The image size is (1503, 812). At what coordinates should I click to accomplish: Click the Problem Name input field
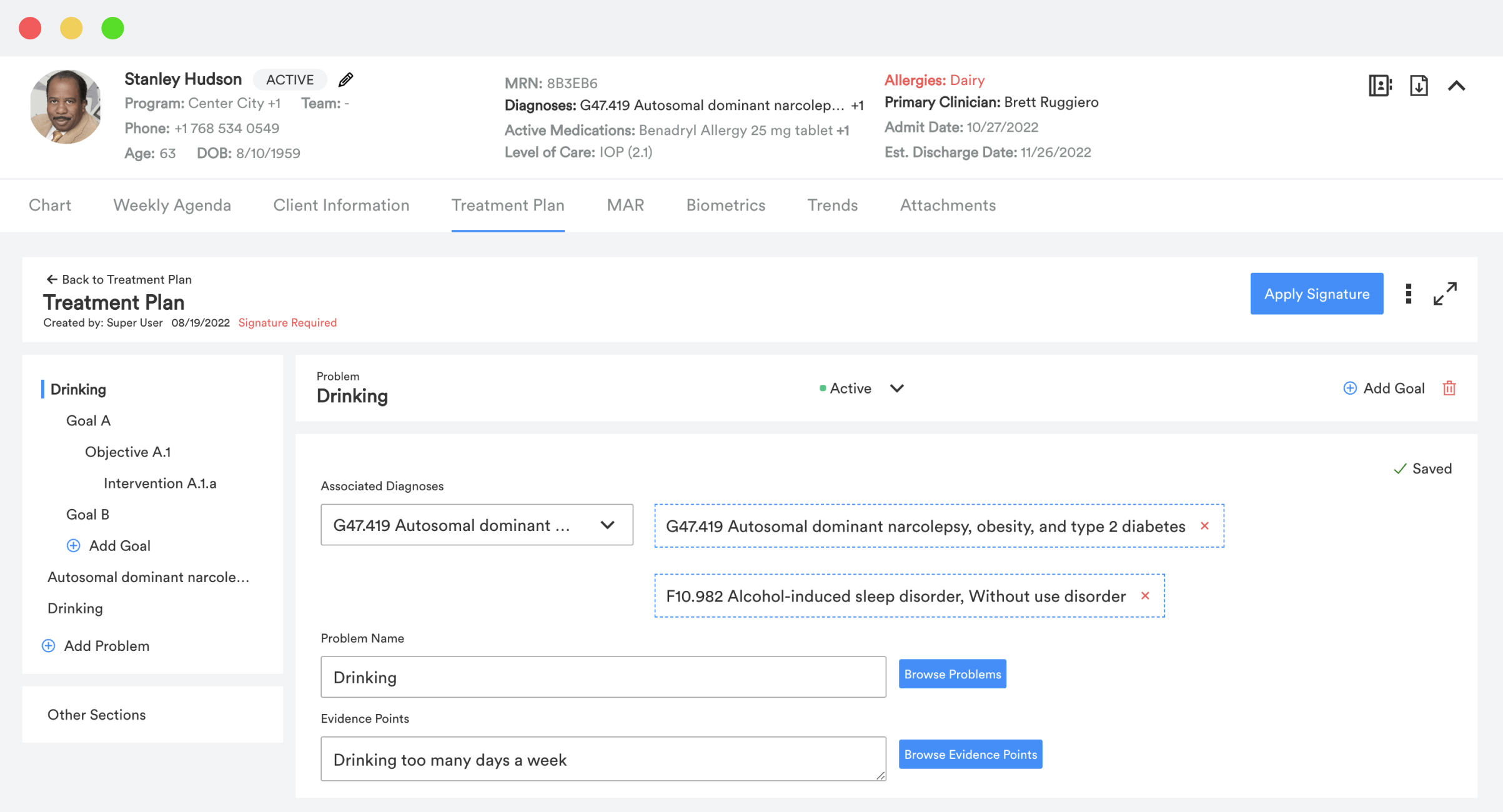tap(603, 677)
